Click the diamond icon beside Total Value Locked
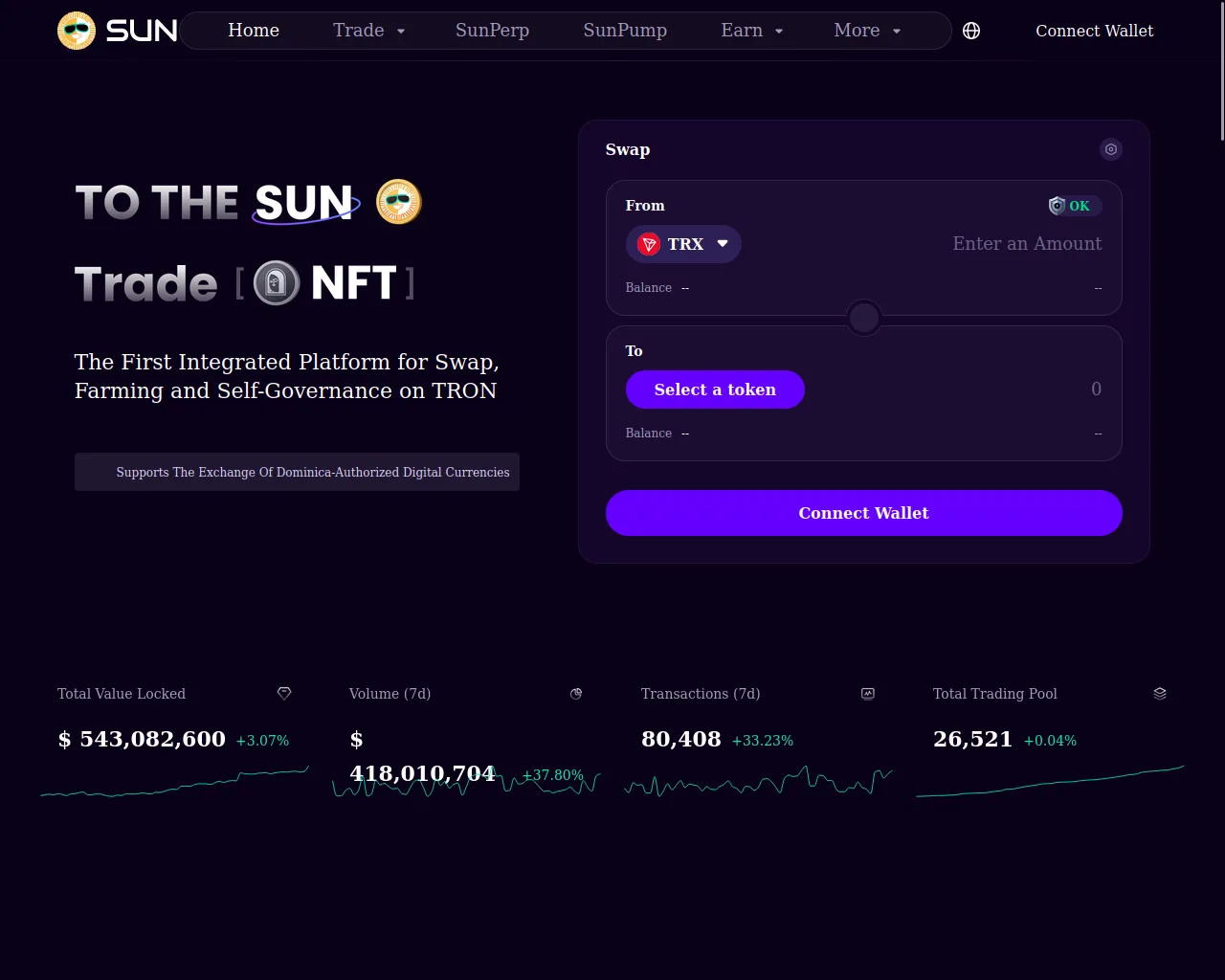This screenshot has width=1225, height=980. click(x=284, y=694)
